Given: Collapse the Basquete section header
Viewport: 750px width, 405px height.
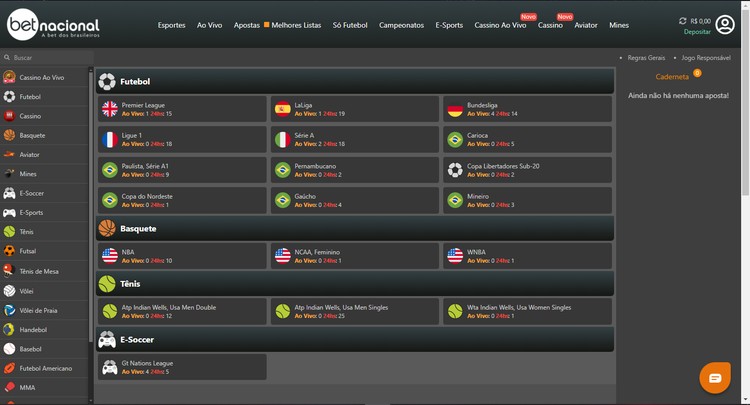Looking at the screenshot, I should pyautogui.click(x=355, y=229).
